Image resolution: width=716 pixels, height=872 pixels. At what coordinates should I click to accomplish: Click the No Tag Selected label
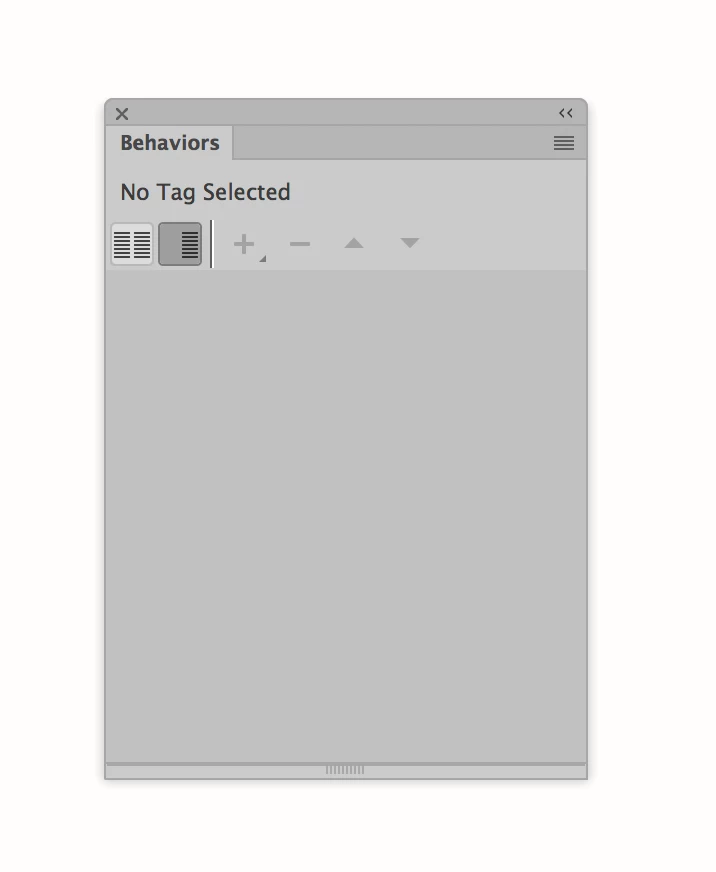click(205, 192)
